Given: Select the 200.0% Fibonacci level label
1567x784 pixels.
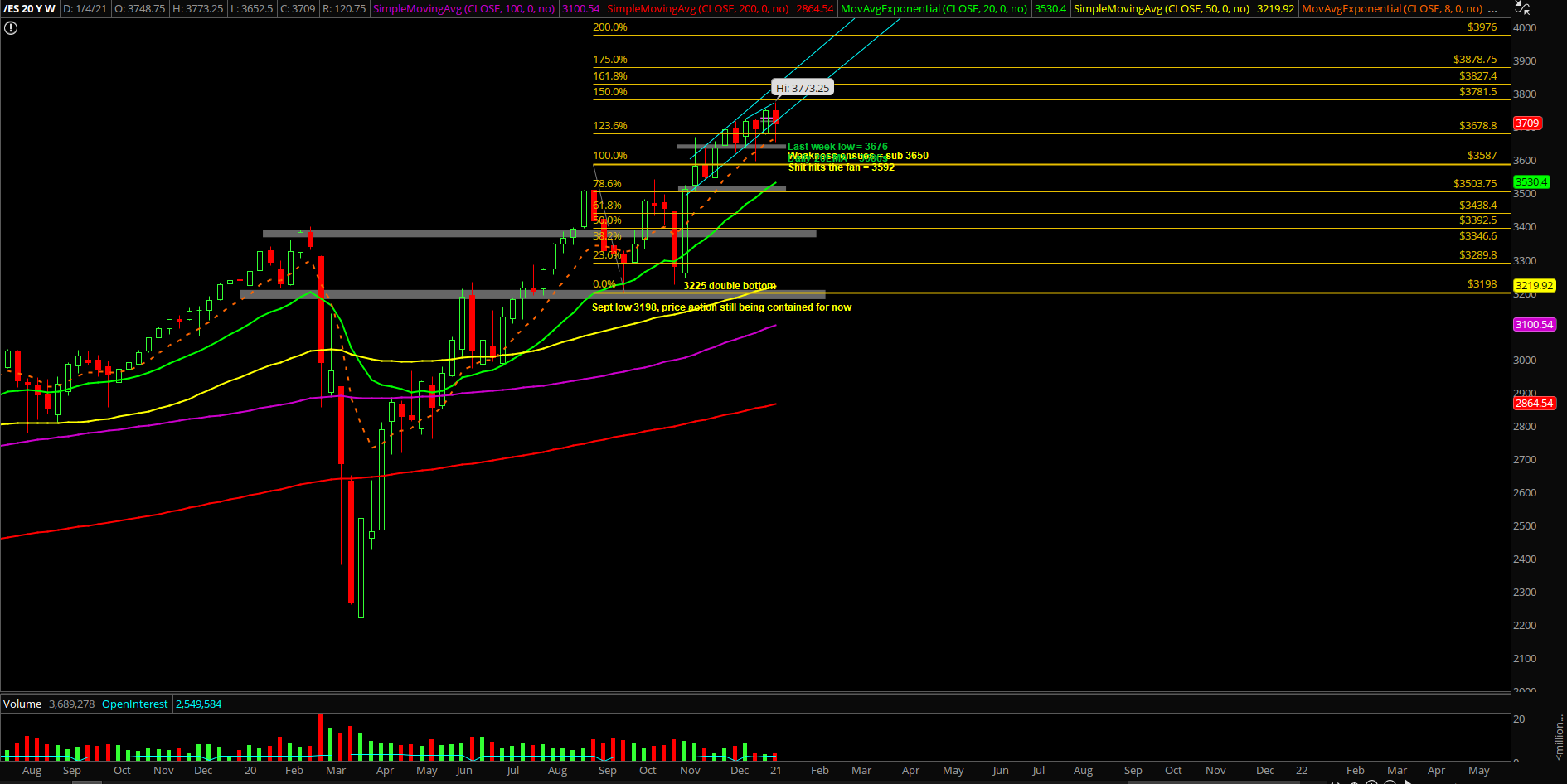Looking at the screenshot, I should 610,27.
